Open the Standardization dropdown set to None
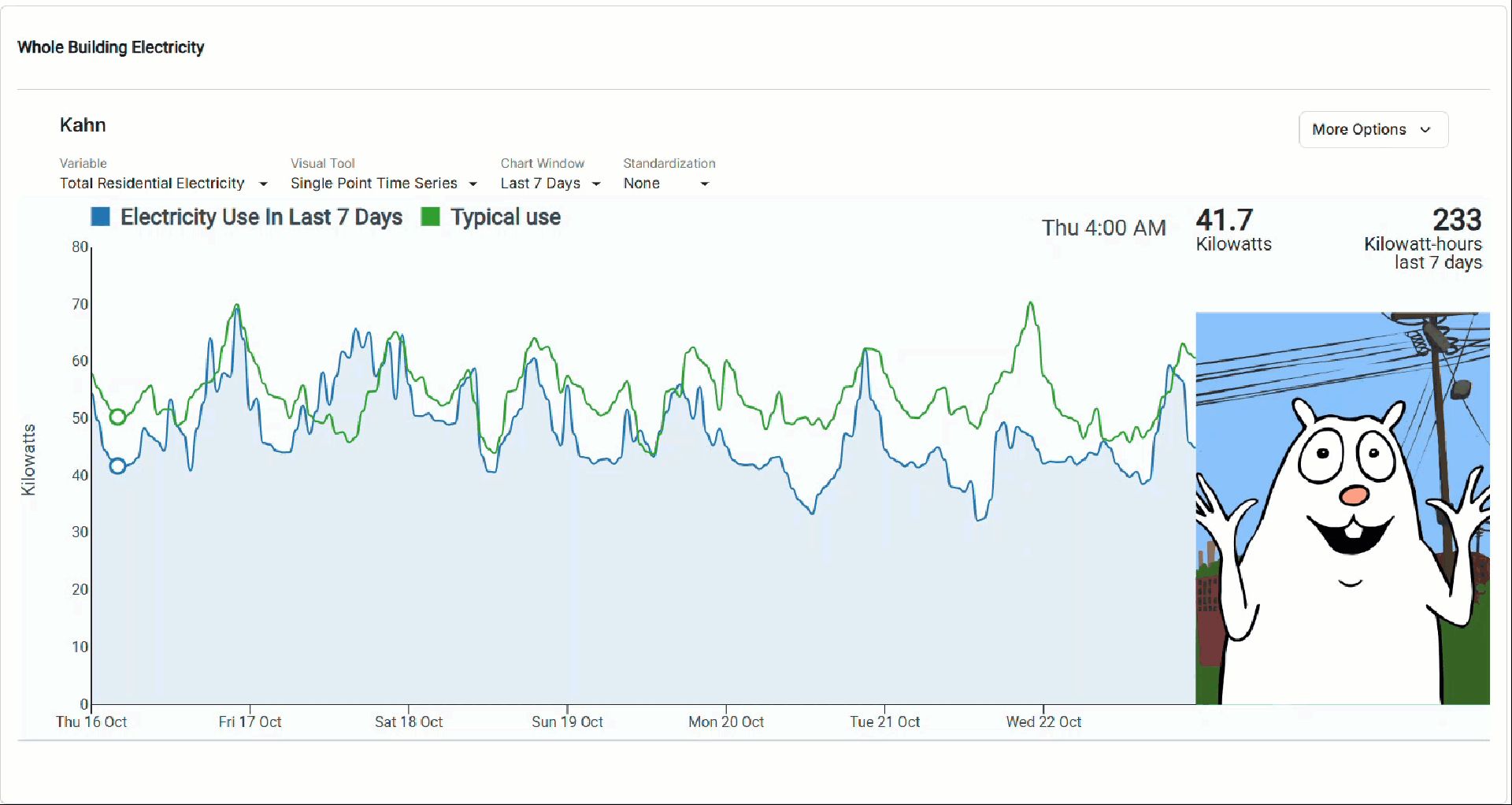This screenshot has width=1512, height=805. tap(666, 184)
